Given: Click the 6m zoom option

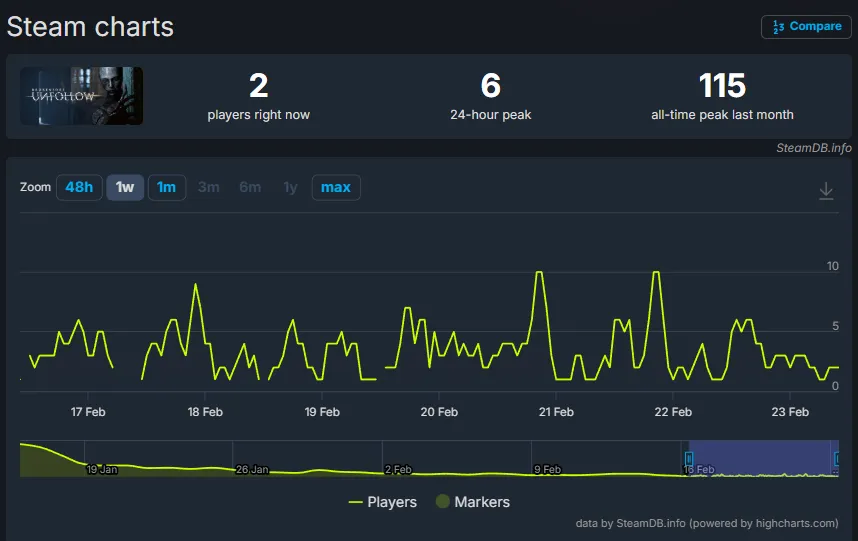Looking at the screenshot, I should pyautogui.click(x=250, y=187).
